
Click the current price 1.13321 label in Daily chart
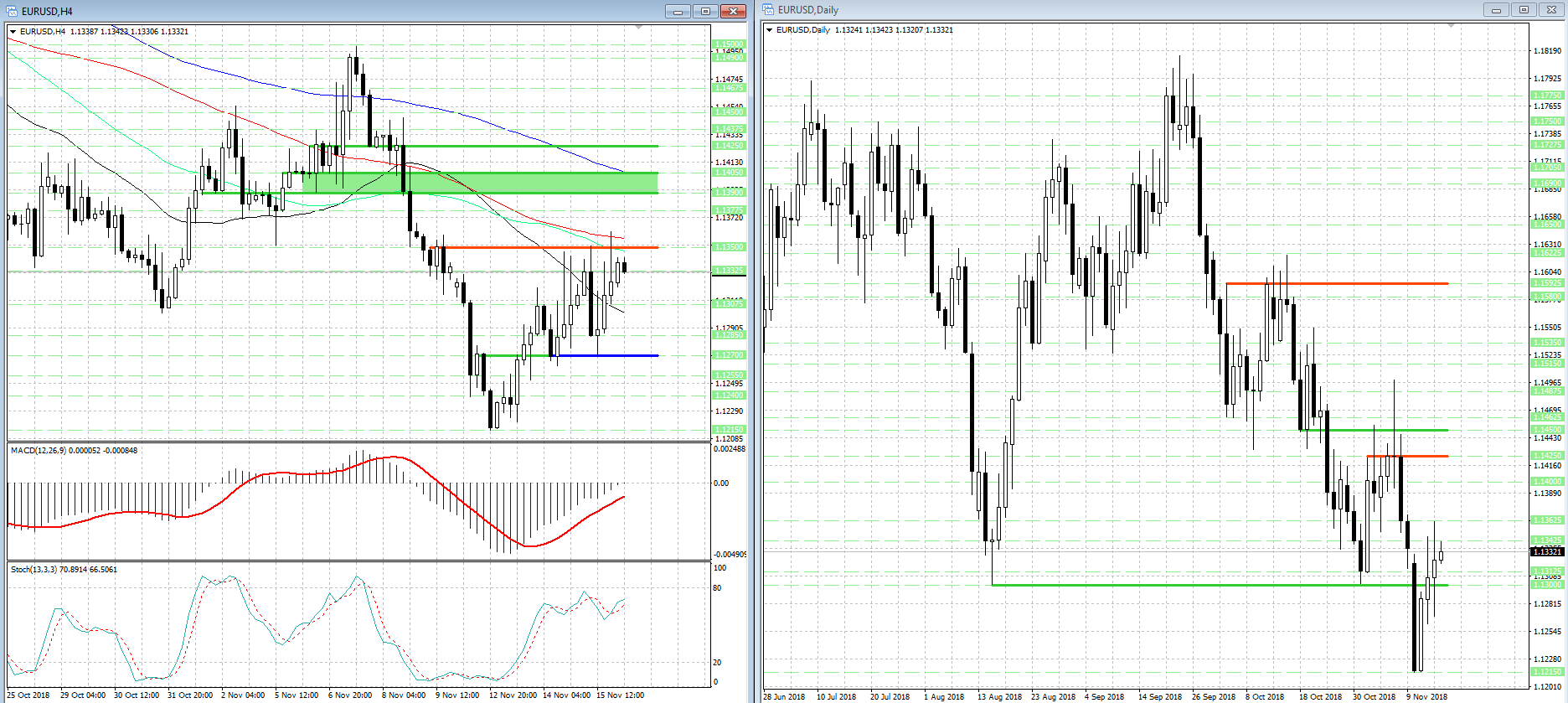tap(1546, 551)
